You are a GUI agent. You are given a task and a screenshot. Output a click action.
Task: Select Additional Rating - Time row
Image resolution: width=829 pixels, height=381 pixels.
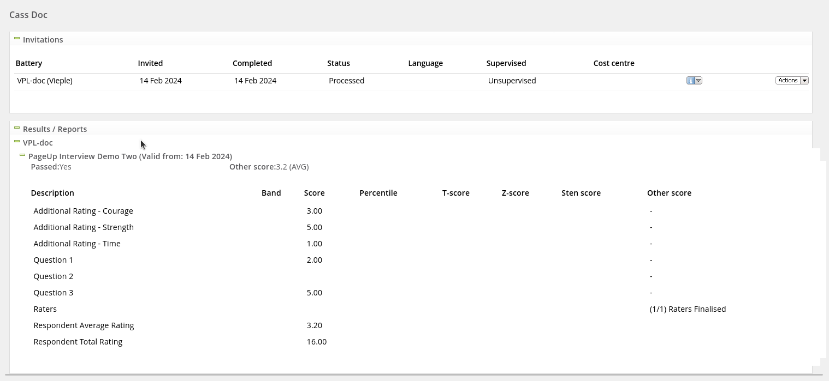[x=77, y=244]
